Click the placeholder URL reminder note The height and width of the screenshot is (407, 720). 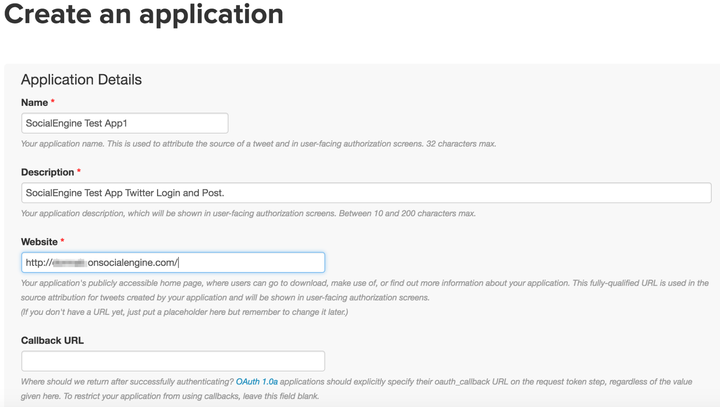click(185, 312)
